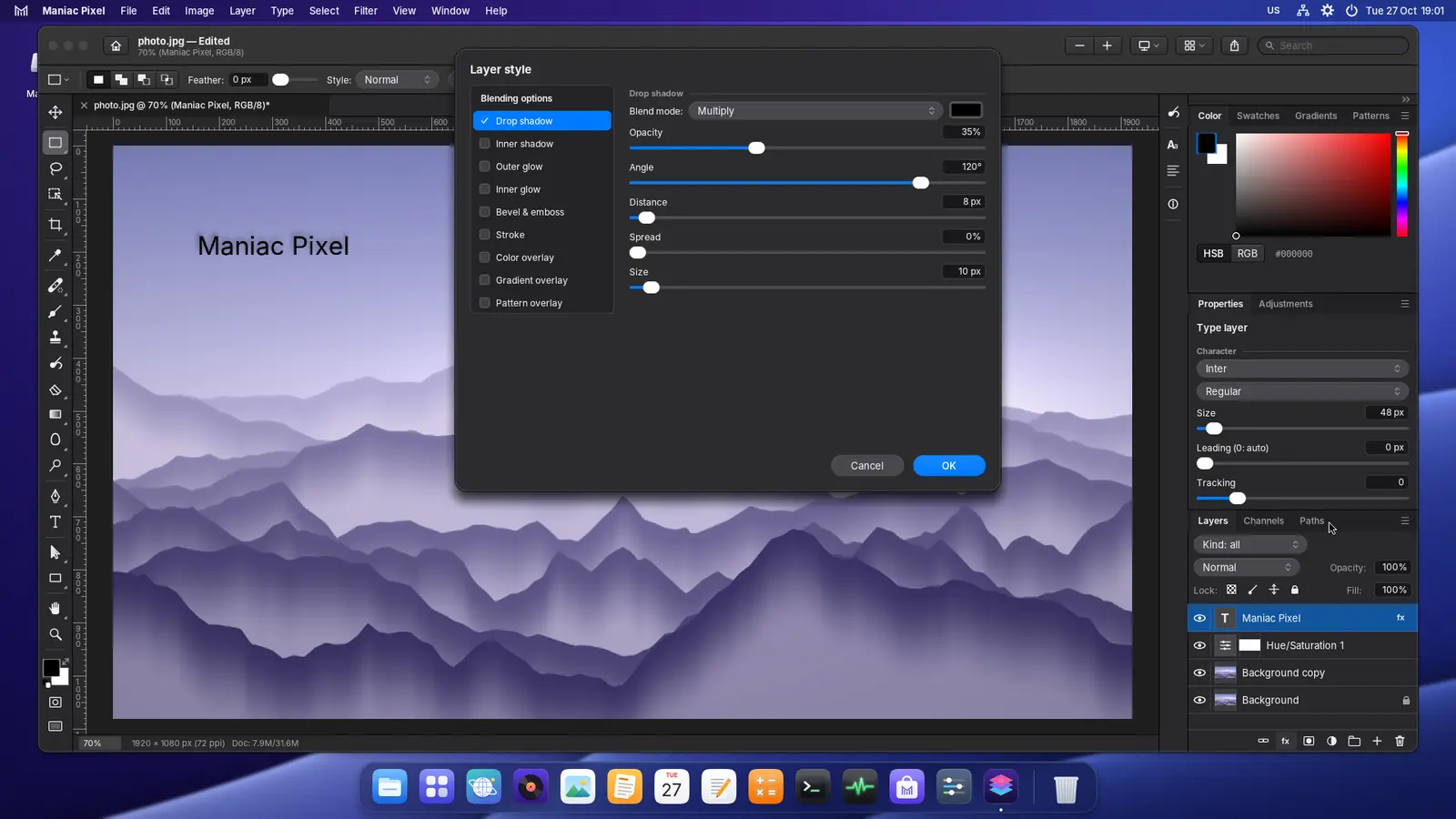
Task: Select the Type tool
Action: point(56,522)
